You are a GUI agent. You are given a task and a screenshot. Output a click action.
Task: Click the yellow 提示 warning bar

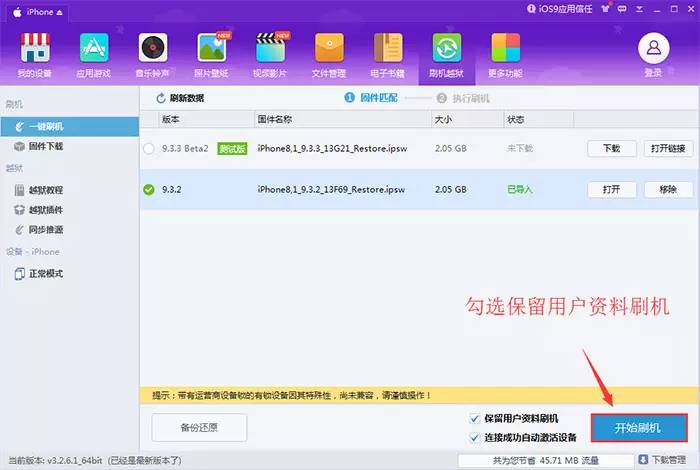pos(419,395)
